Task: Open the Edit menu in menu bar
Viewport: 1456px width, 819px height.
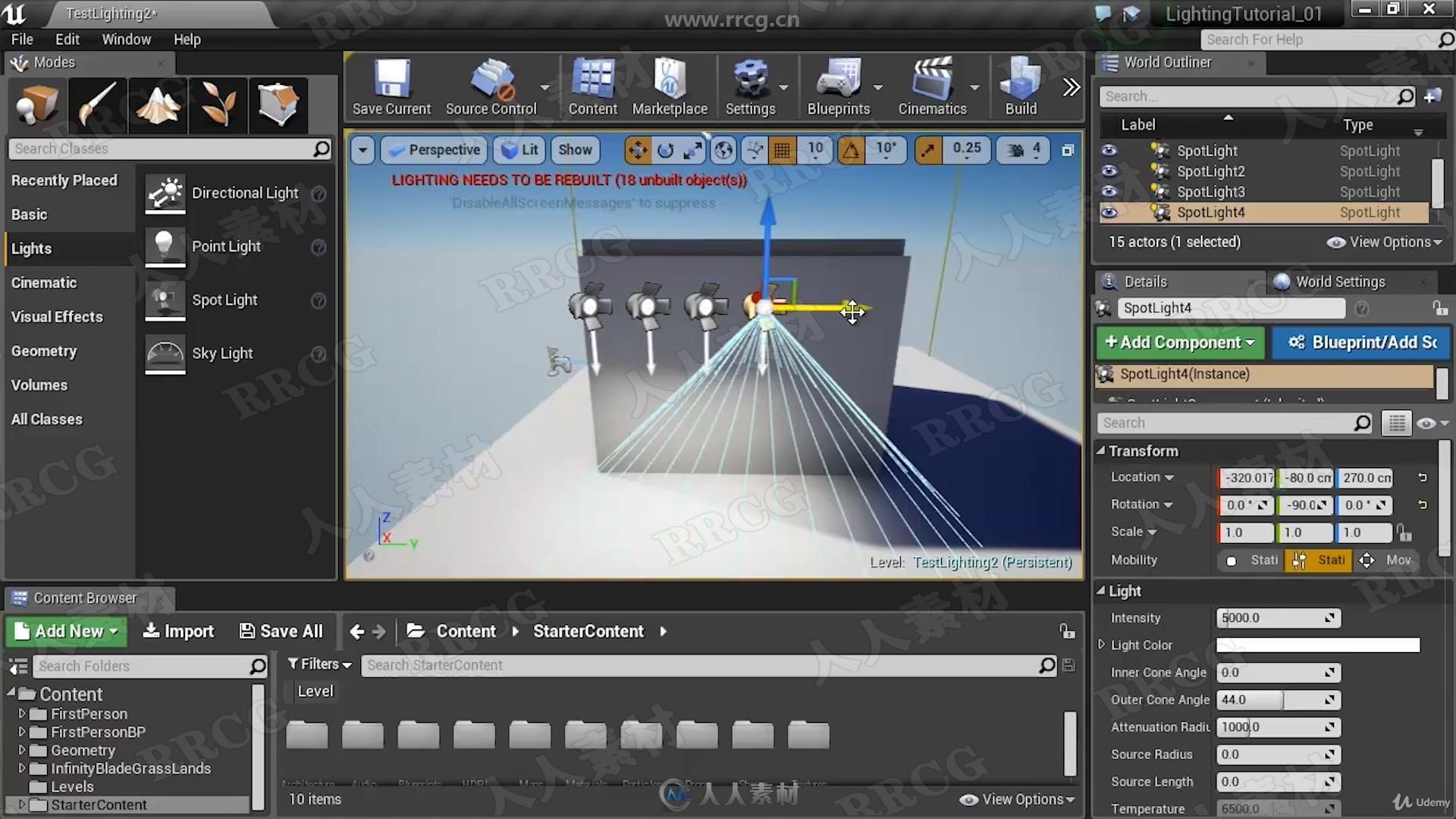Action: coord(67,39)
